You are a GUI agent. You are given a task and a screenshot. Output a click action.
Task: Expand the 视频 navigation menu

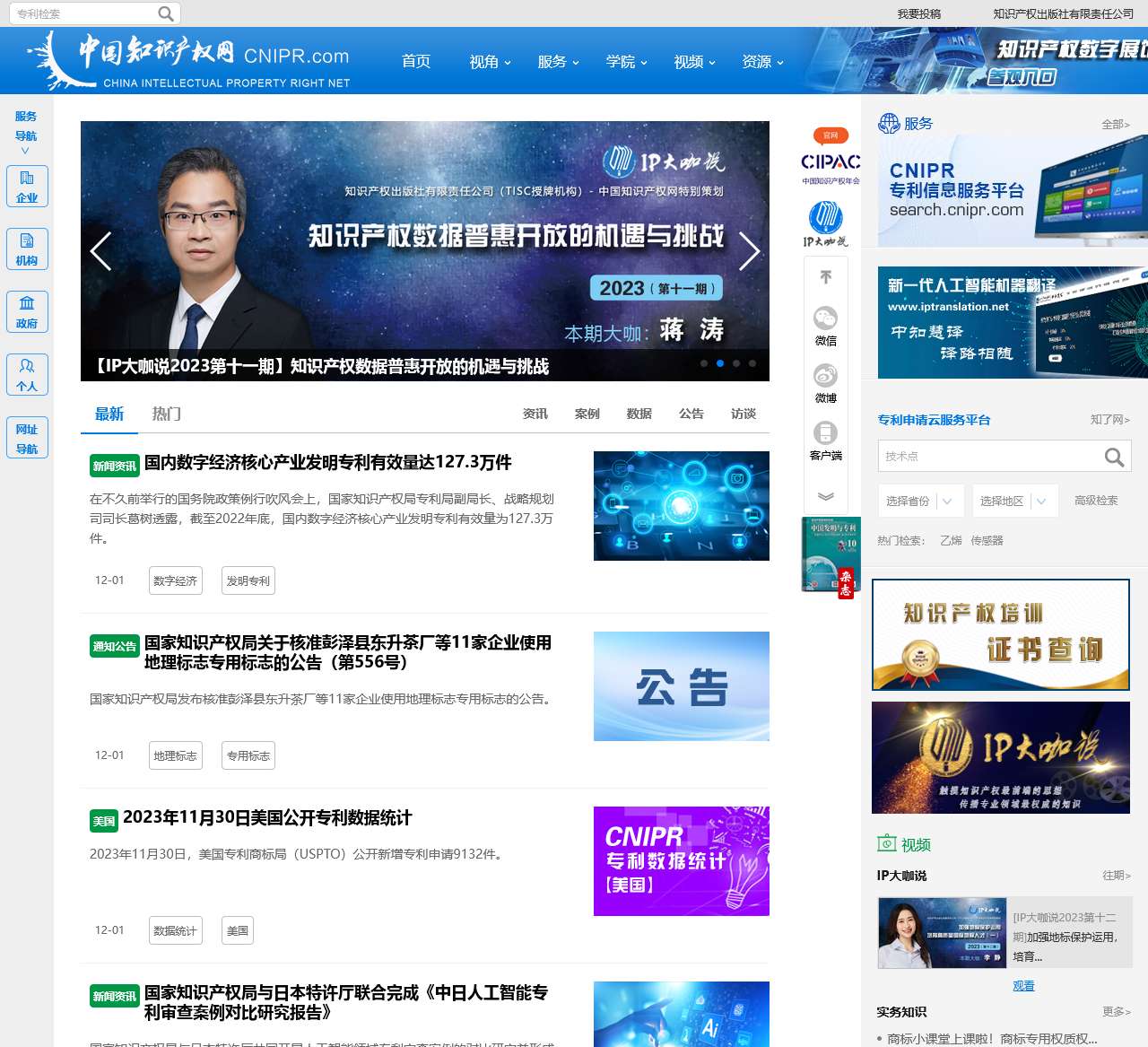(694, 61)
